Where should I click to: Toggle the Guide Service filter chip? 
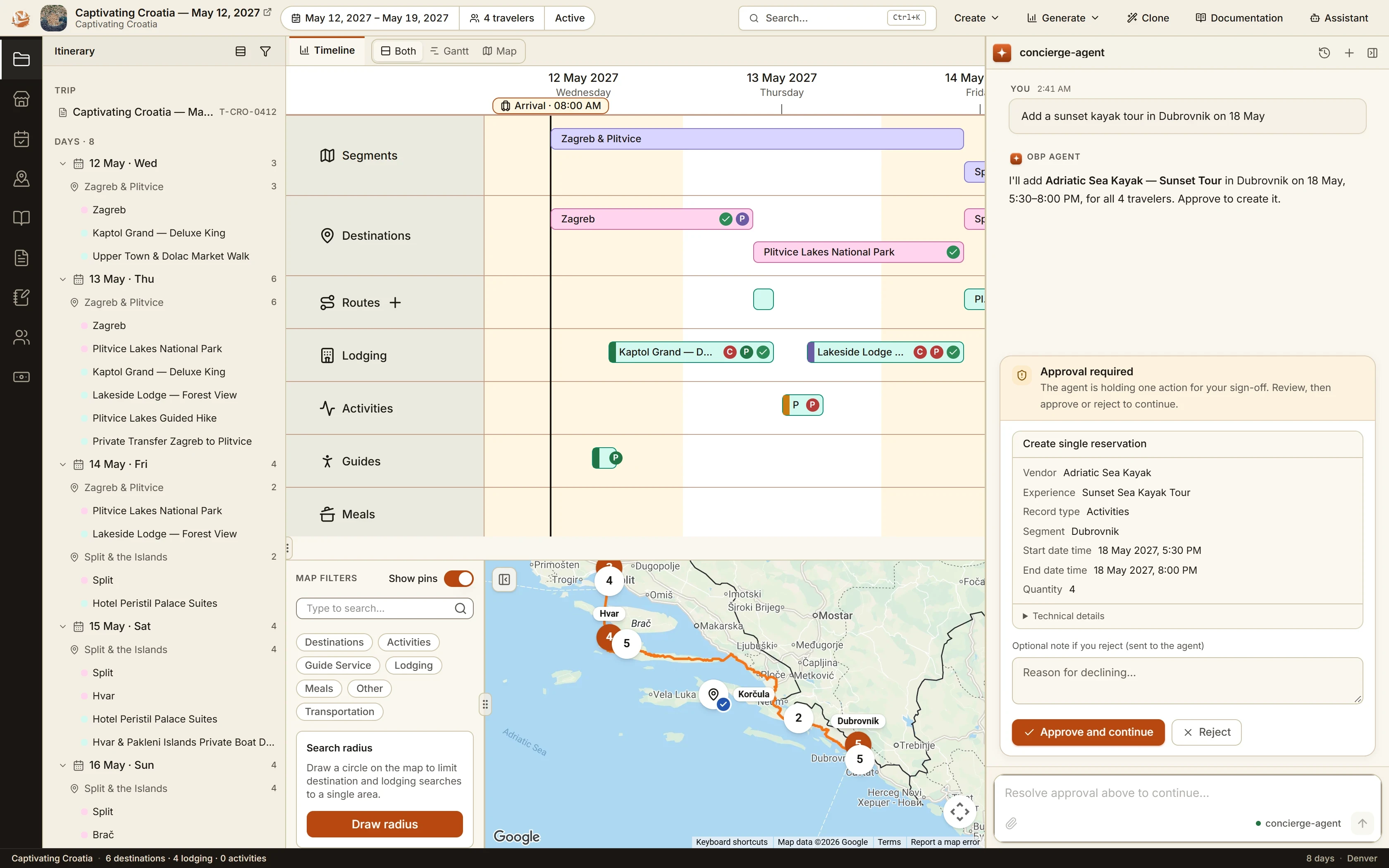338,665
